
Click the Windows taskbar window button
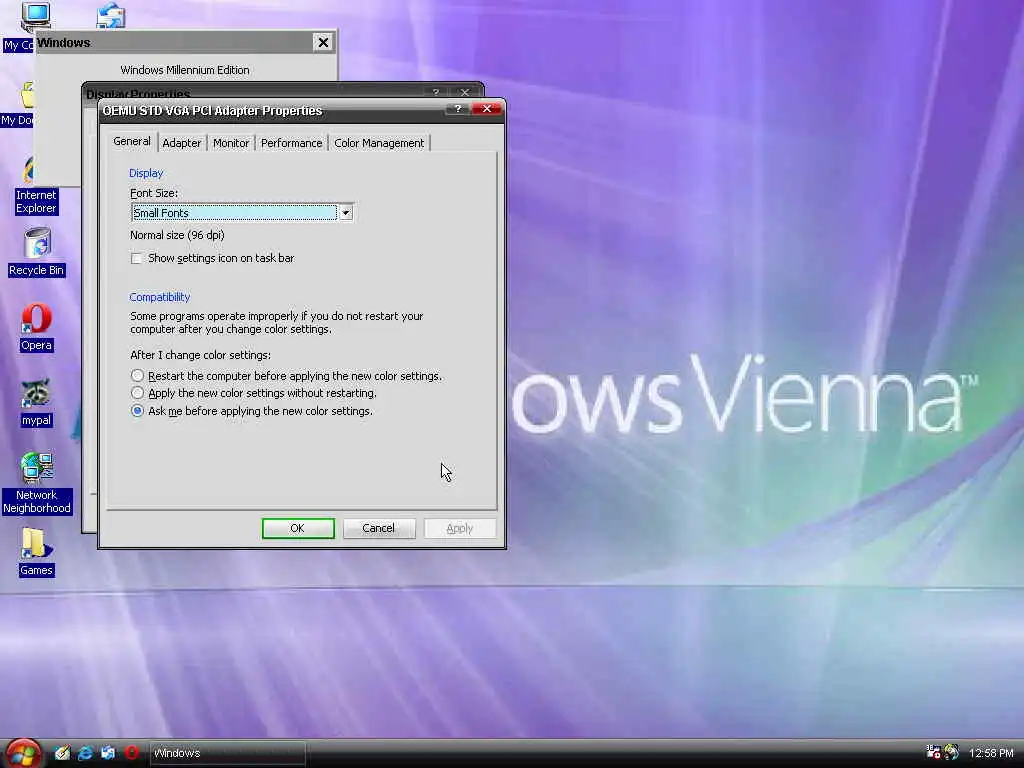pyautogui.click(x=227, y=753)
